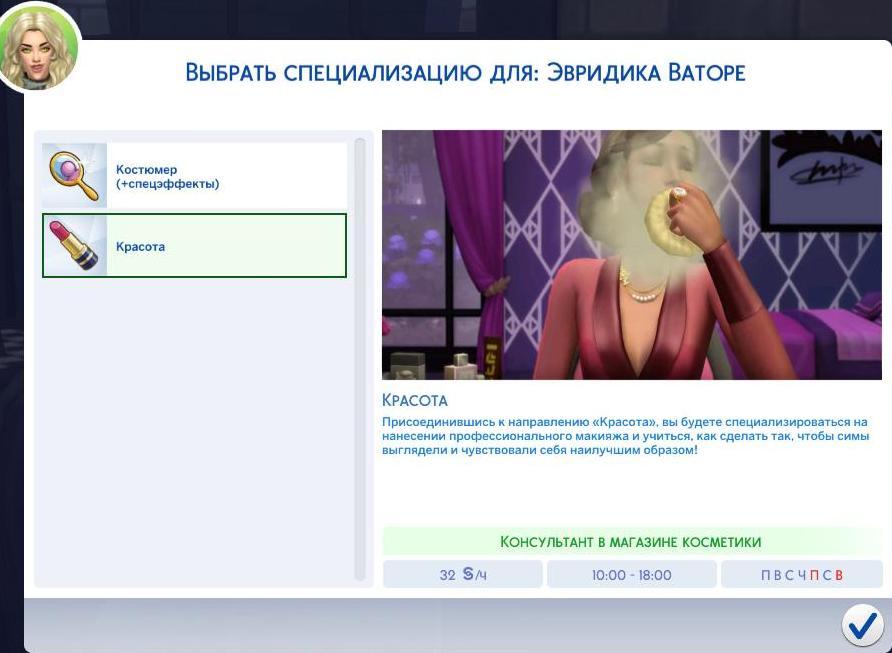Click the specialization list scrollbar
This screenshot has height=653, width=892.
click(360, 358)
